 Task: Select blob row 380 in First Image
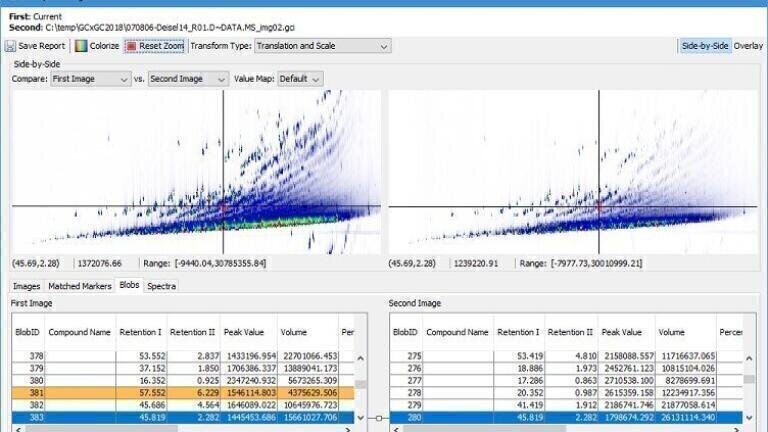point(183,380)
